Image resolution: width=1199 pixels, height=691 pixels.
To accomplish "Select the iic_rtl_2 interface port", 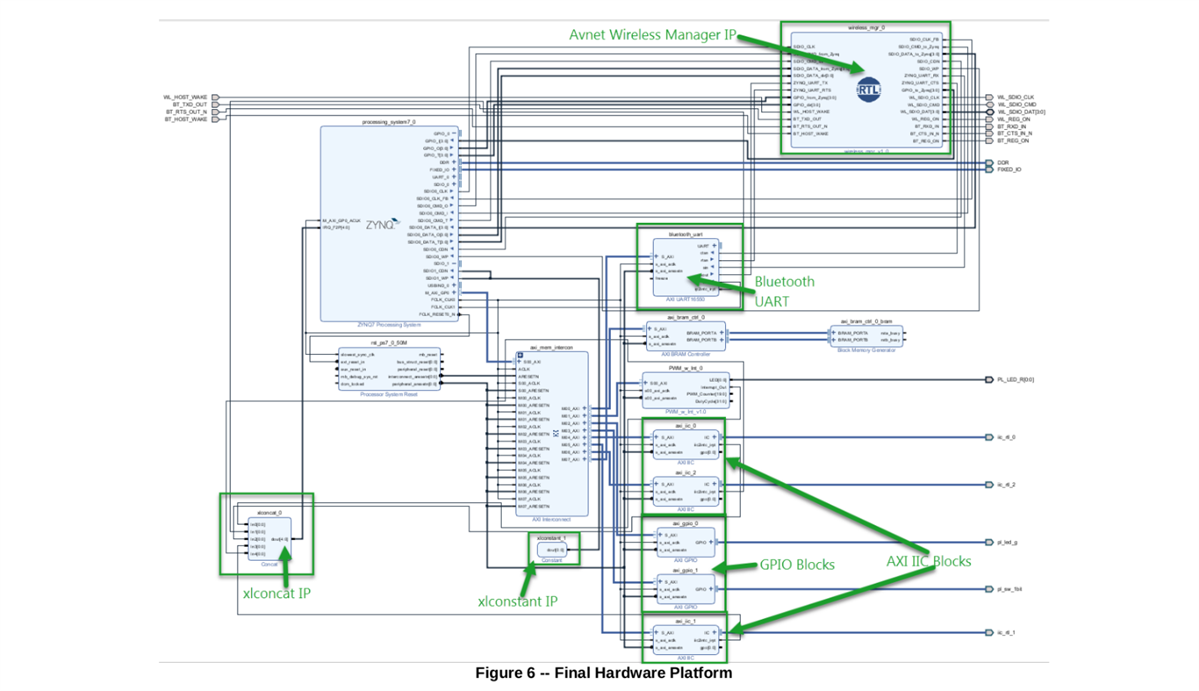I will click(989, 485).
